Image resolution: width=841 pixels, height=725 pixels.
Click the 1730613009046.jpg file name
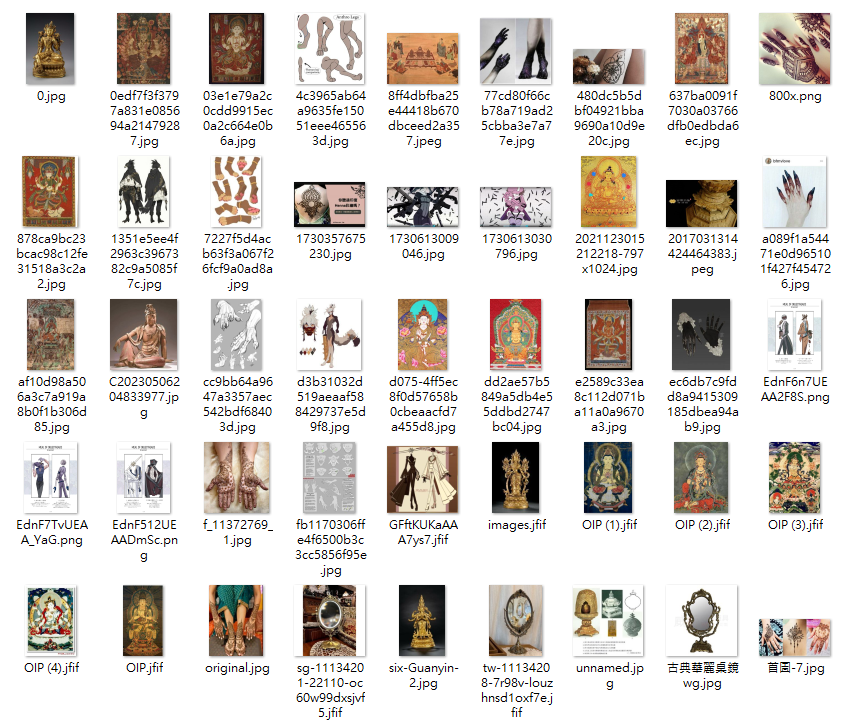tap(423, 246)
